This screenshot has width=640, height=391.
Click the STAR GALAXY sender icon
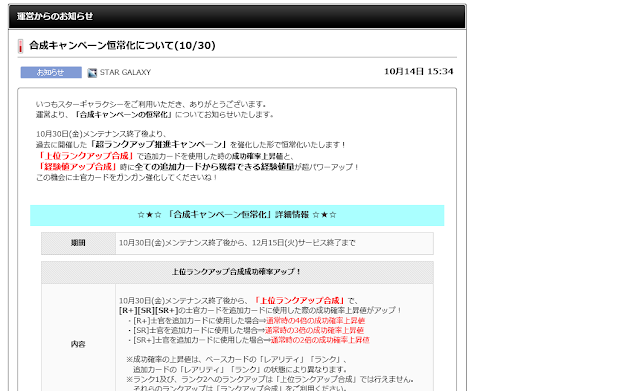92,73
